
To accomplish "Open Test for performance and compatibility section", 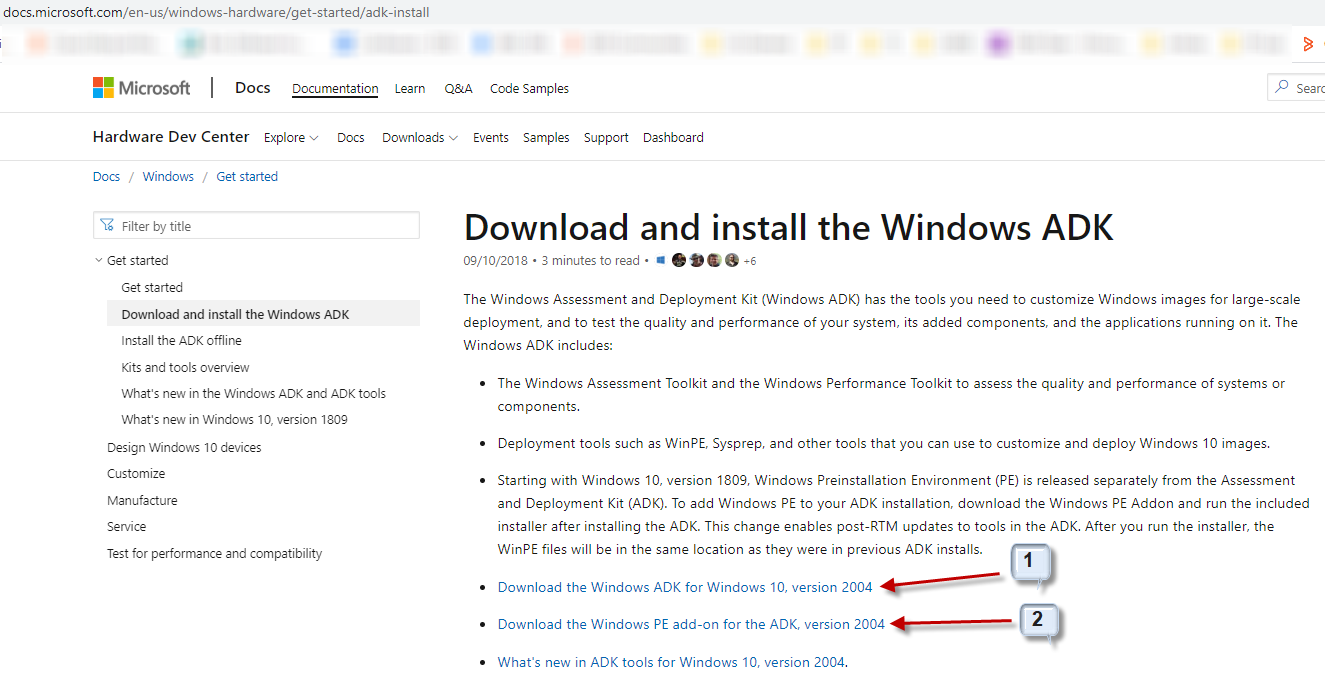I will coord(214,554).
